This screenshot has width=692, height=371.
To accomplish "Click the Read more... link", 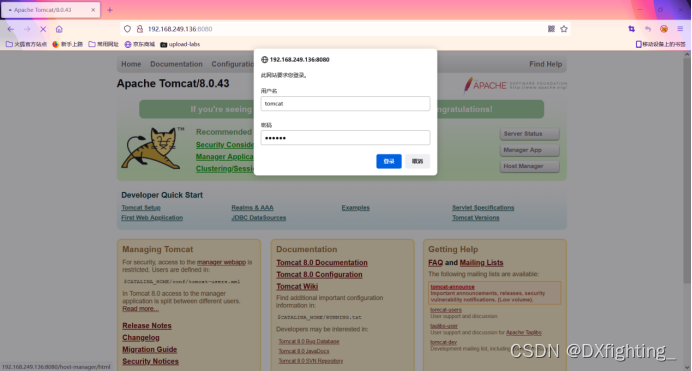I will click(140, 309).
